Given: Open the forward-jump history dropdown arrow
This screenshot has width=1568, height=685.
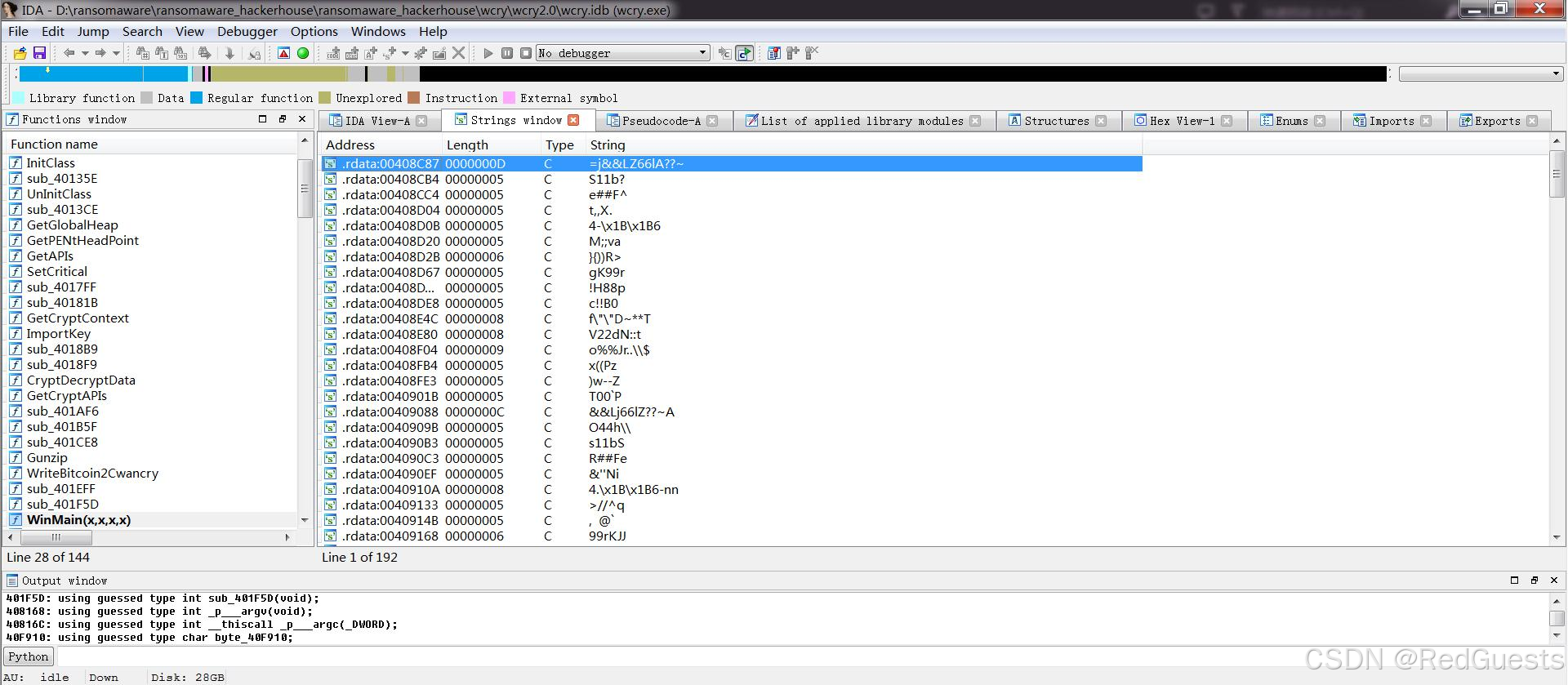Looking at the screenshot, I should (116, 53).
